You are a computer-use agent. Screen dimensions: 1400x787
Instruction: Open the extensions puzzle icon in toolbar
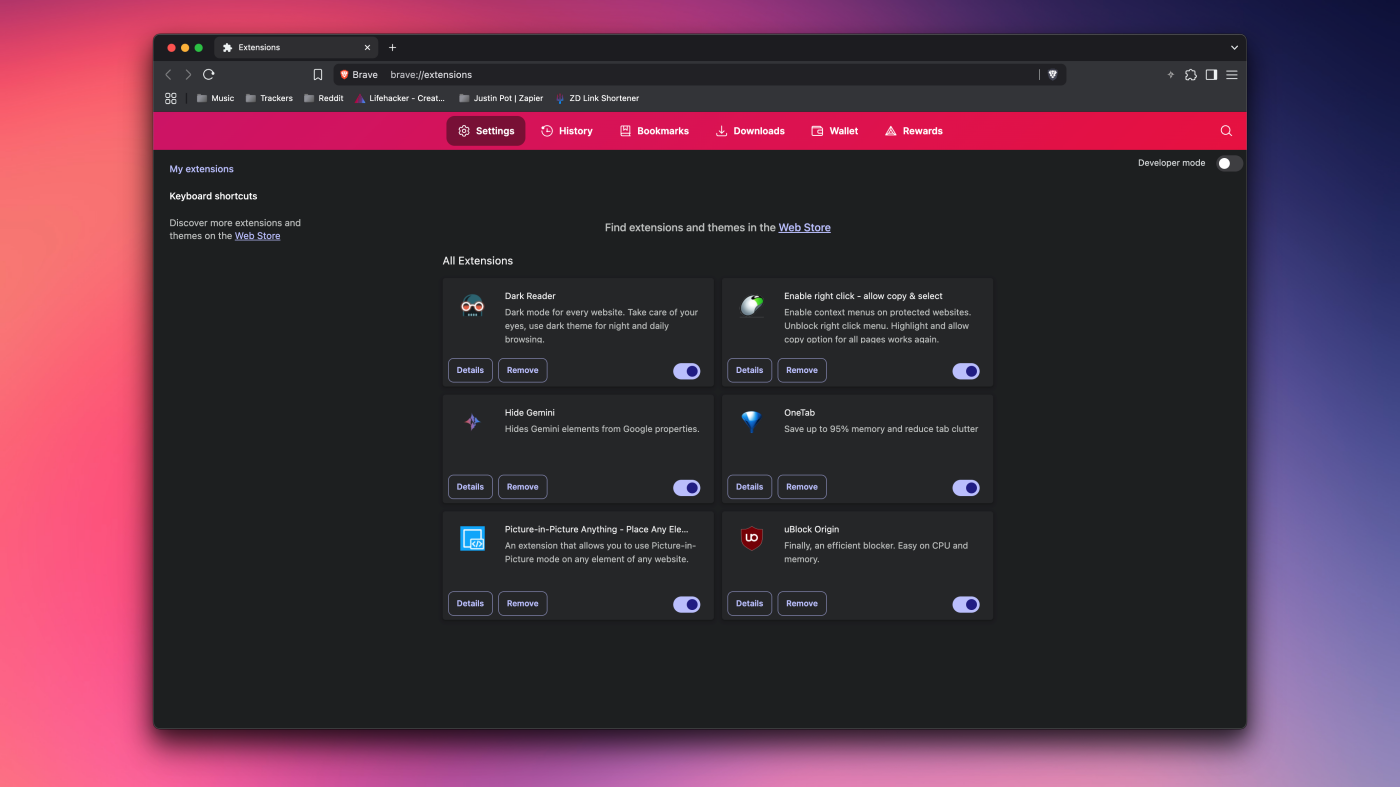pos(1190,75)
